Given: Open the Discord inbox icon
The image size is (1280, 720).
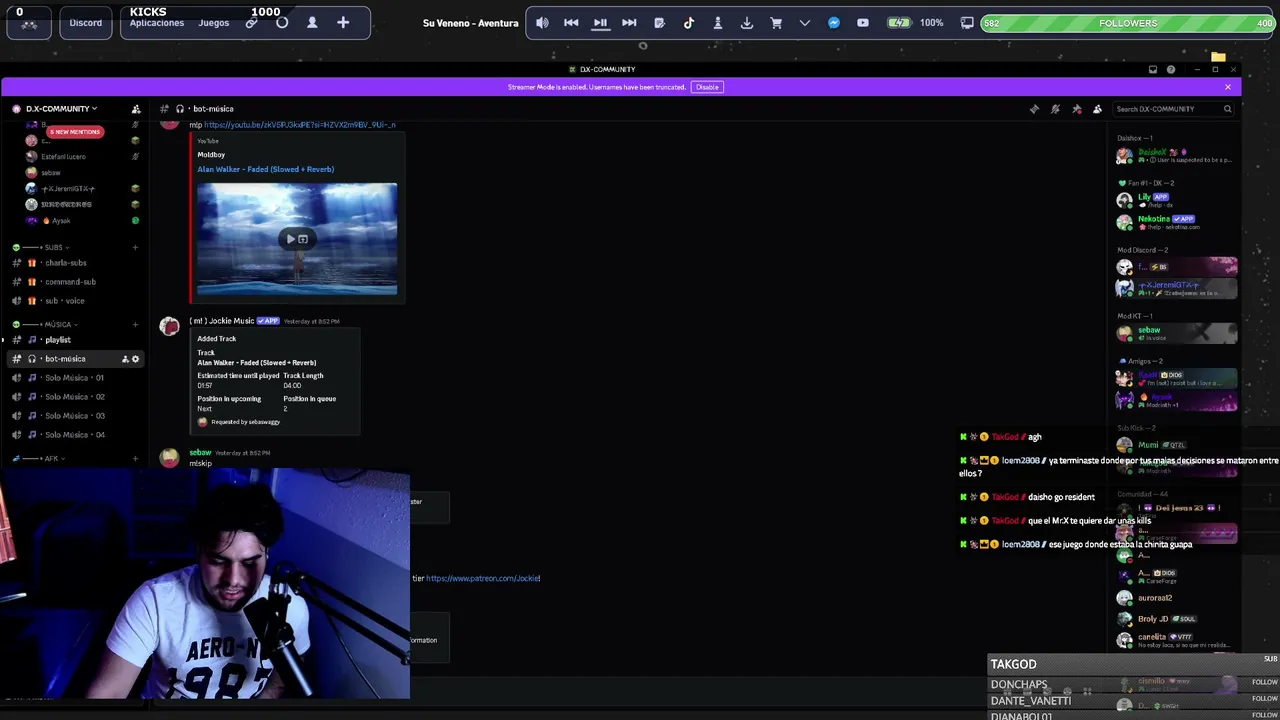Looking at the screenshot, I should click(1153, 69).
